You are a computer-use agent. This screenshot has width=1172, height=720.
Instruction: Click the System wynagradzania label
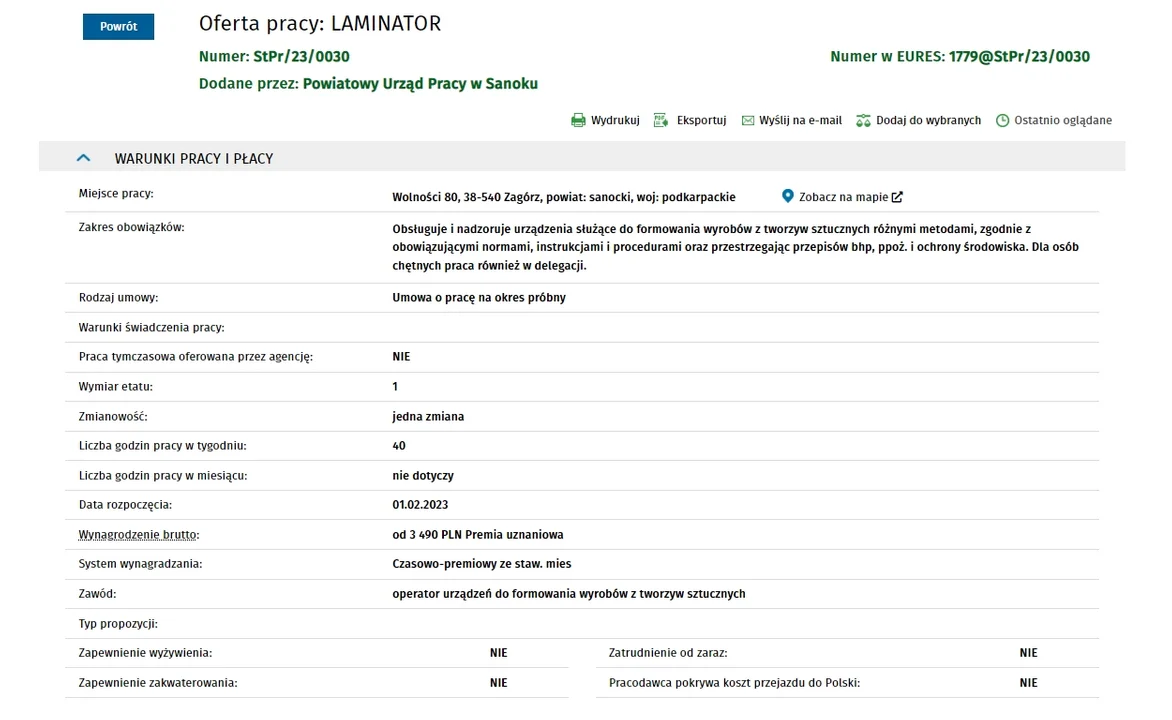[x=141, y=564]
